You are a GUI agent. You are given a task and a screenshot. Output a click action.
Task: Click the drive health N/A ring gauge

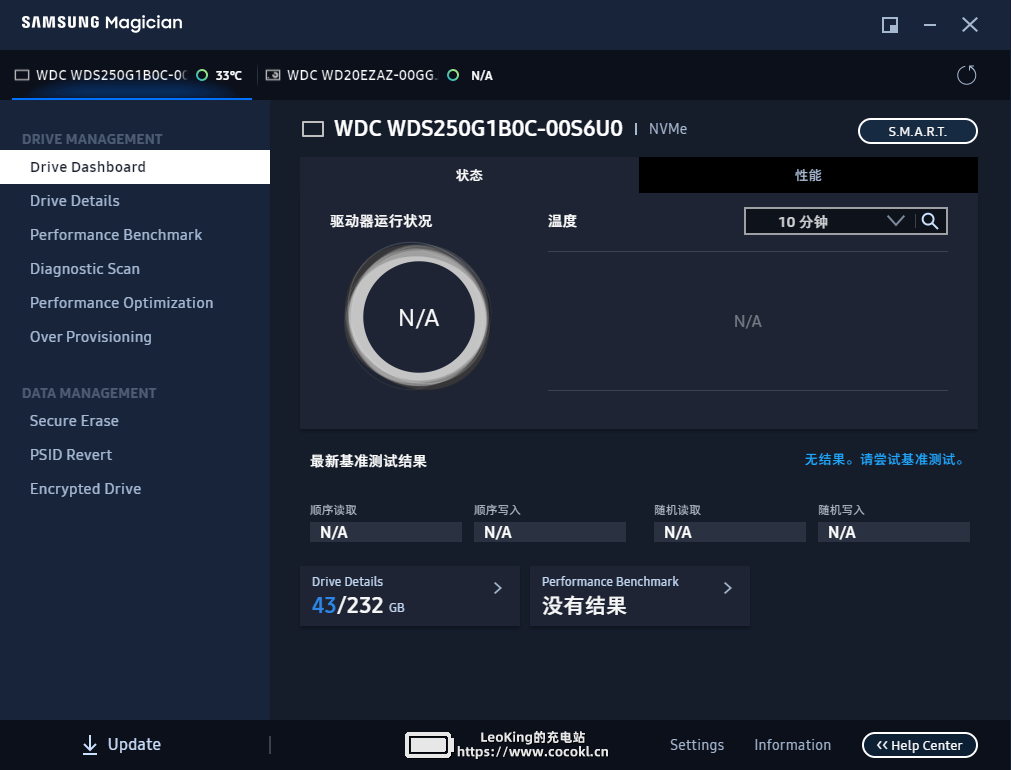pos(418,317)
